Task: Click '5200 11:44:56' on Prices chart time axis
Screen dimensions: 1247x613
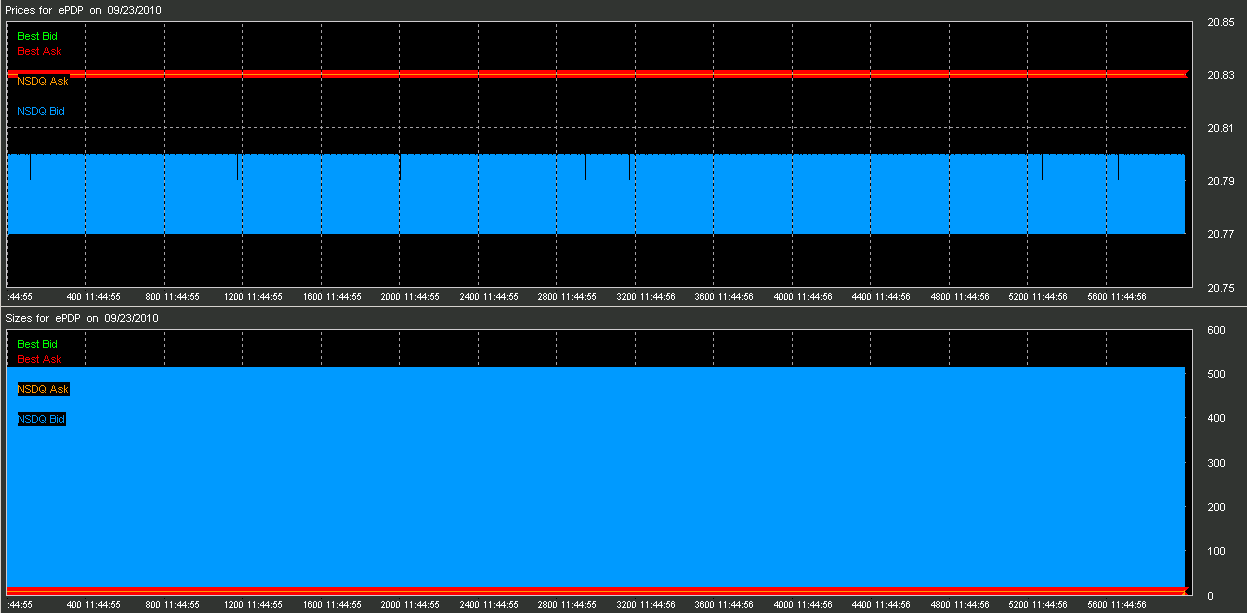Action: tap(1038, 297)
